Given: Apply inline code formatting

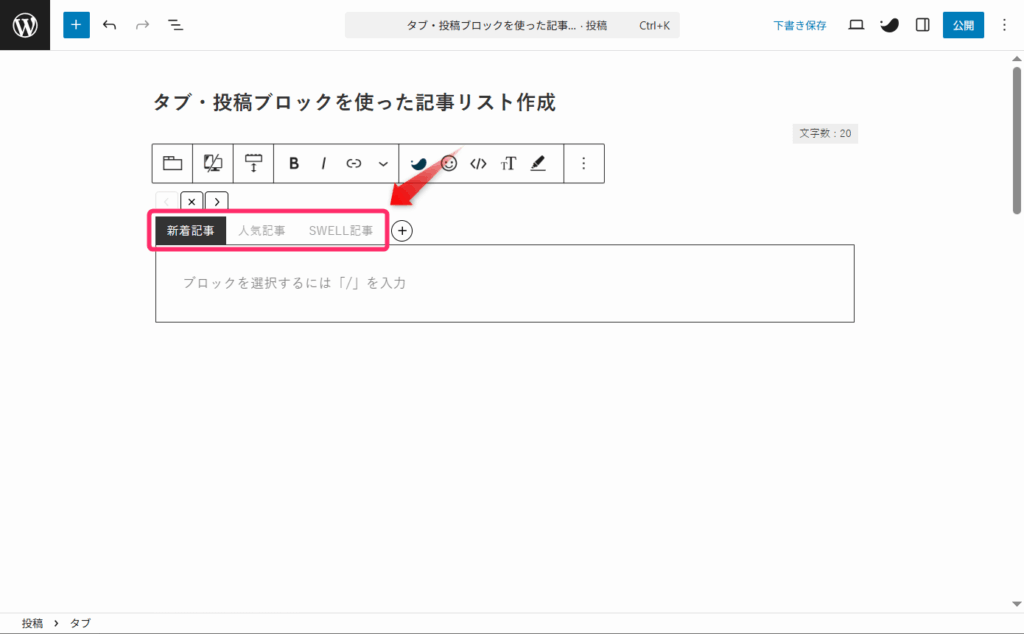Looking at the screenshot, I should [478, 163].
